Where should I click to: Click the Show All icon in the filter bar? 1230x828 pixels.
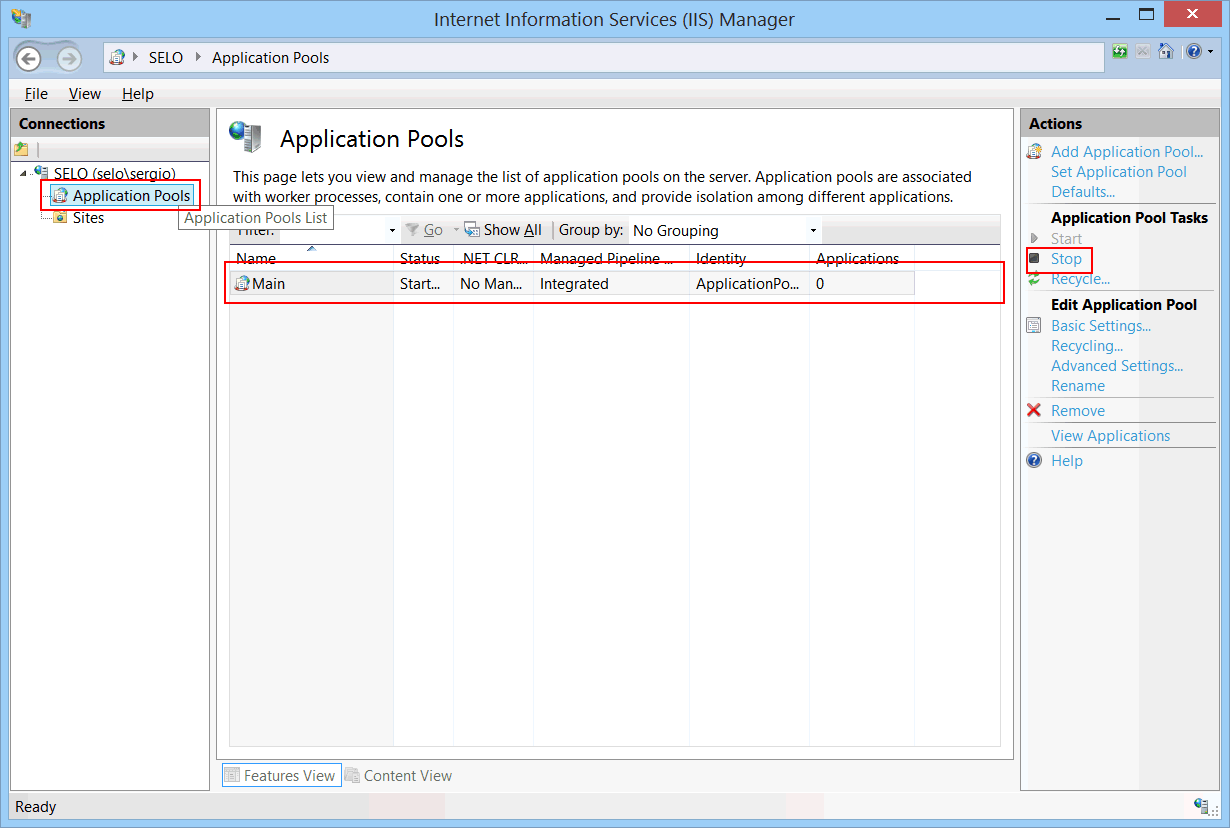click(473, 230)
